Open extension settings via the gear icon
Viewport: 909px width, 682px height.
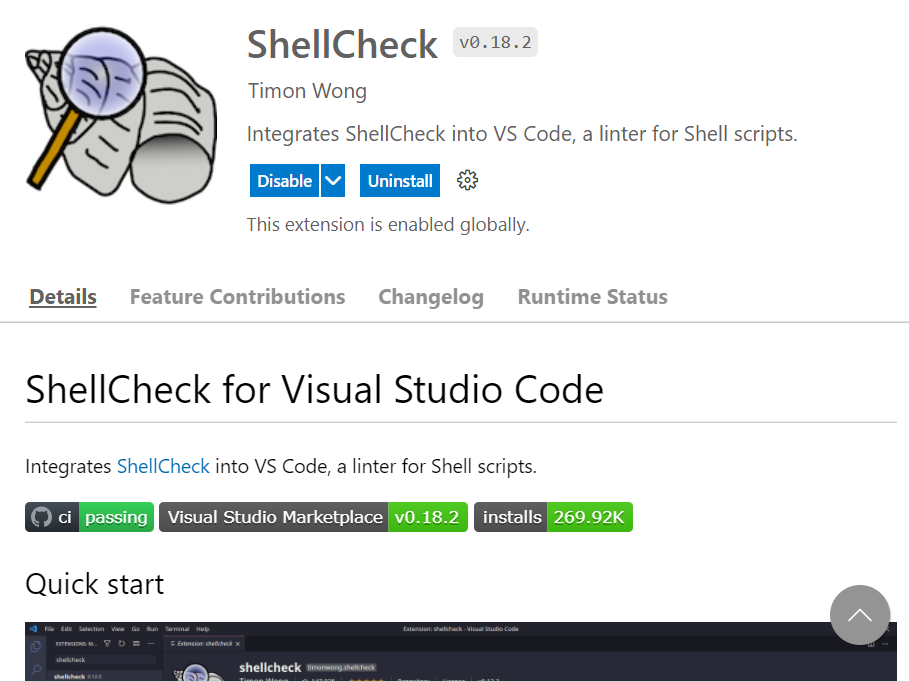466,180
